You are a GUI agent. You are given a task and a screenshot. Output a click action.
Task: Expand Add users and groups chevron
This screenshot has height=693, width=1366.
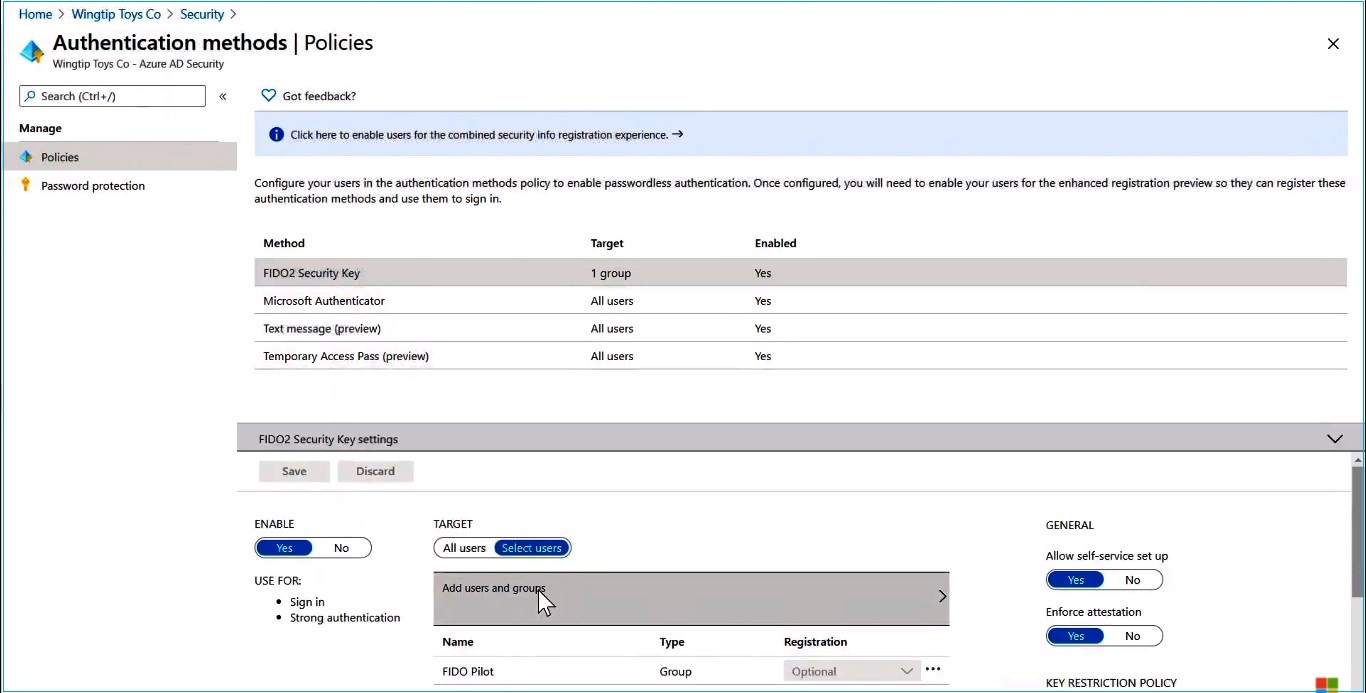942,596
